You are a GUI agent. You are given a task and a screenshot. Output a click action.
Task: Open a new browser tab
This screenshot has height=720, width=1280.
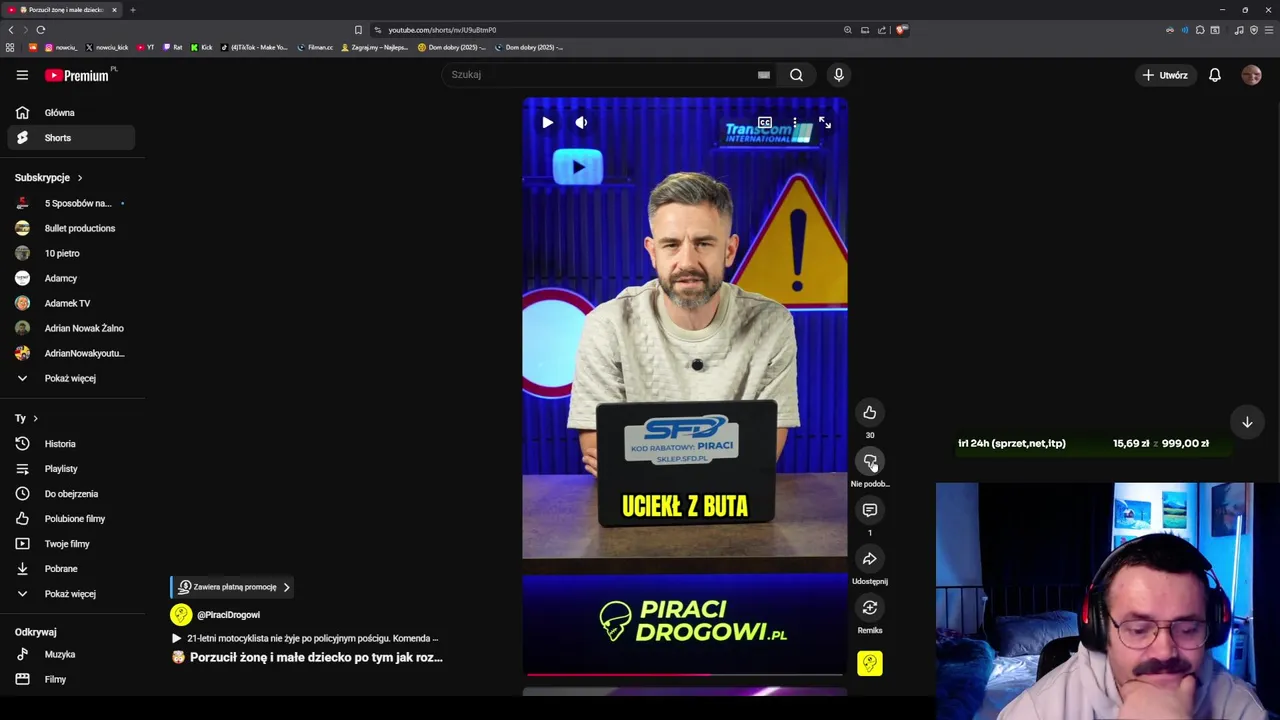pos(132,10)
